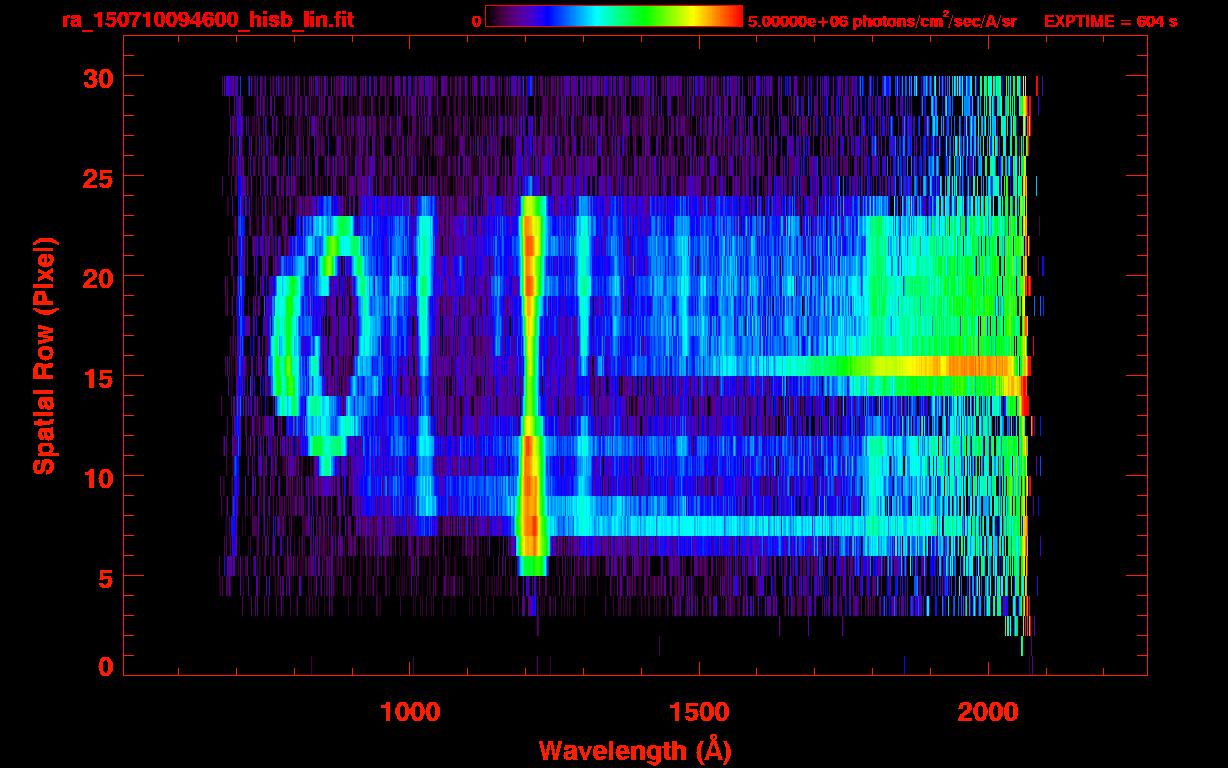Viewport: 1228px width, 768px height.
Task: Click the EXPTIME = 604 s text
Action: pos(1111,20)
